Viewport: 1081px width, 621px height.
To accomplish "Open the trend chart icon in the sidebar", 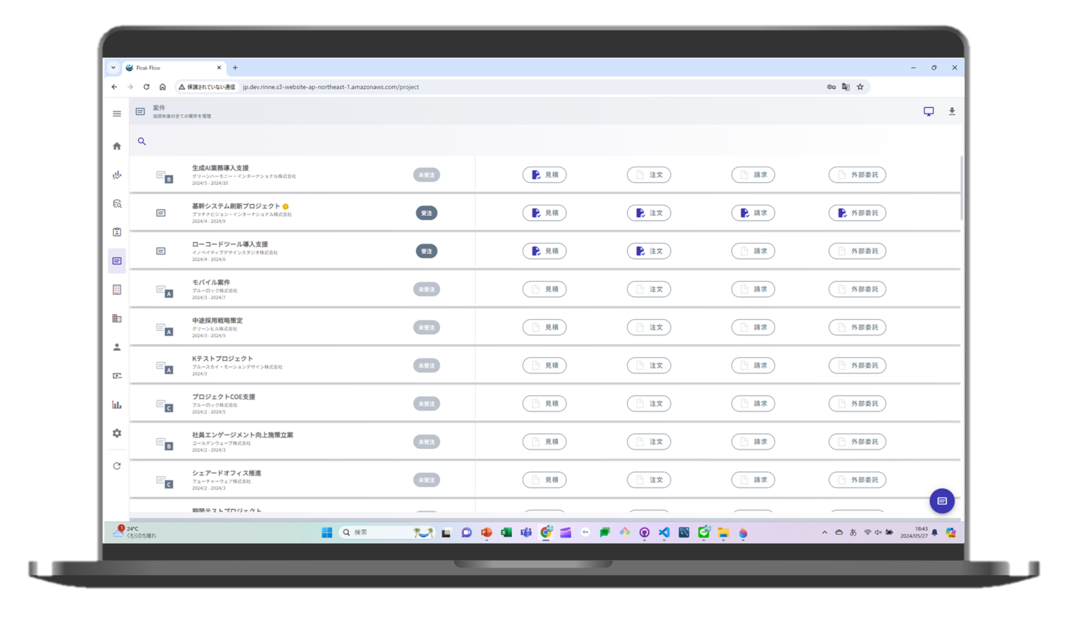I will click(x=117, y=175).
